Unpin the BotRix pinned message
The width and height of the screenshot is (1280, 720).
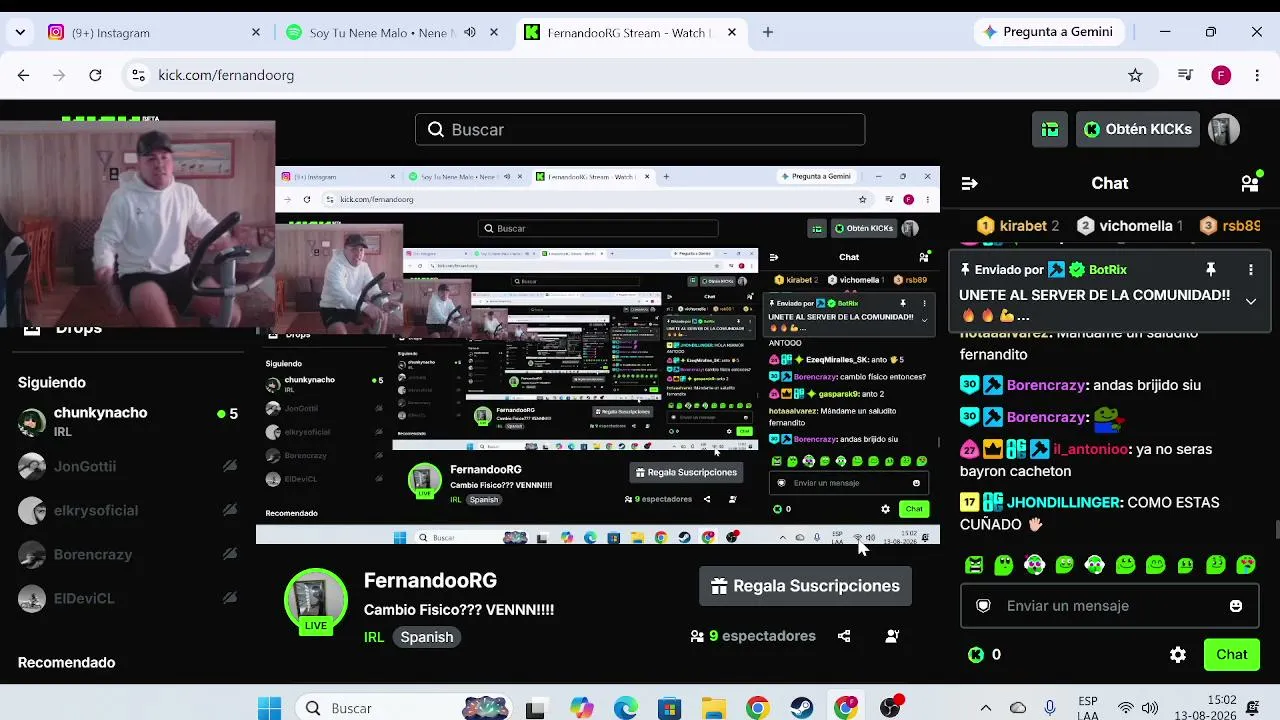point(1210,270)
